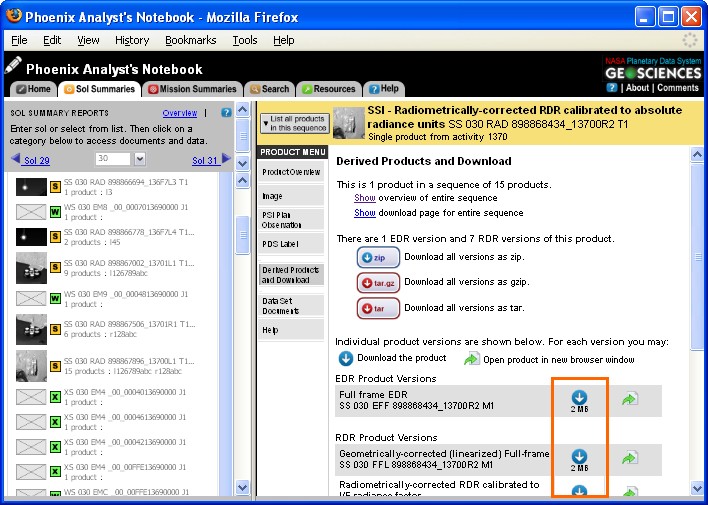Expand List all products in this sequence

point(293,122)
